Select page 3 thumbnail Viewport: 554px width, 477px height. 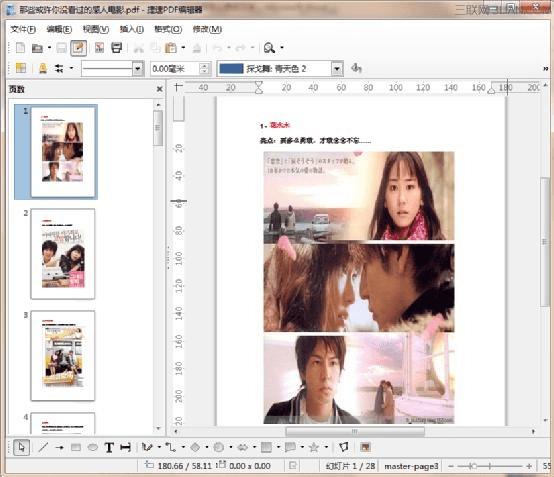(x=63, y=355)
